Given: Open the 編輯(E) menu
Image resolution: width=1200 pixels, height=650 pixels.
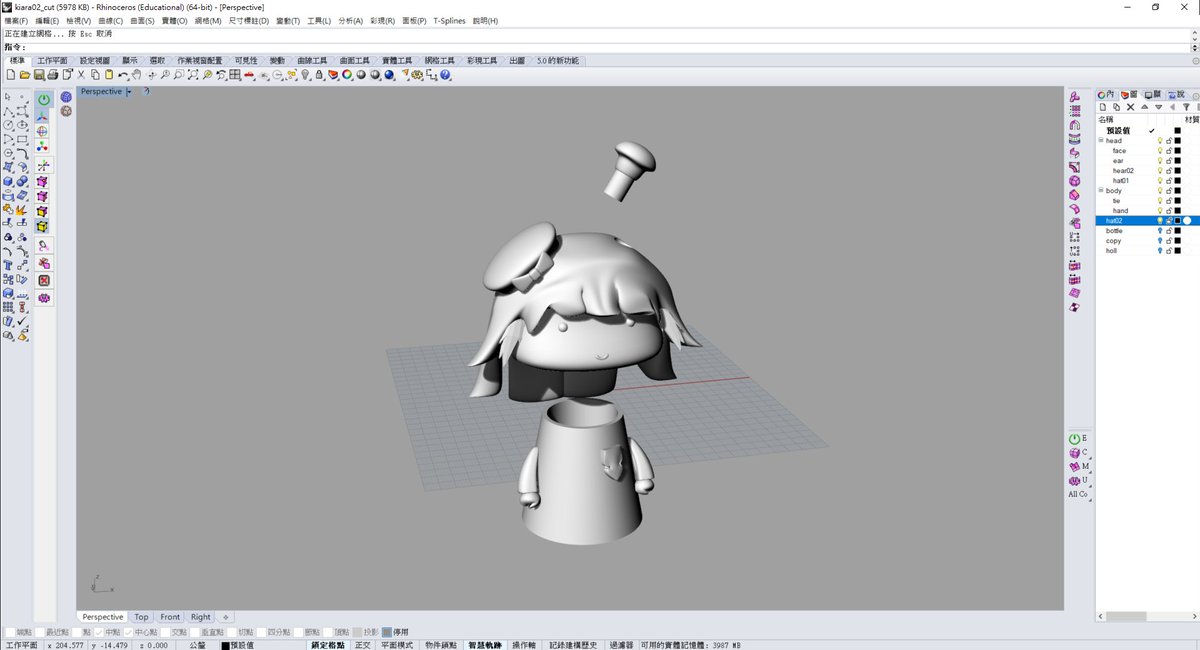Looking at the screenshot, I should pyautogui.click(x=47, y=21).
